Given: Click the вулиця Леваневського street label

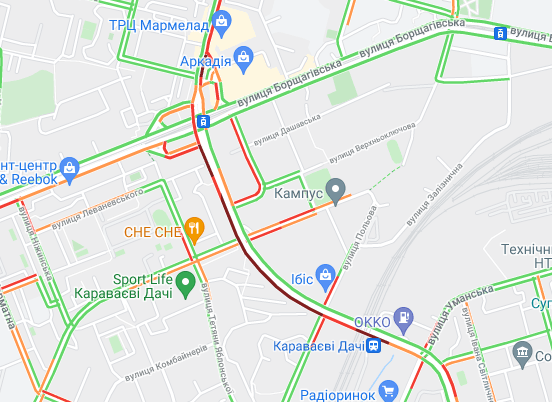Looking at the screenshot, I should click(98, 209).
